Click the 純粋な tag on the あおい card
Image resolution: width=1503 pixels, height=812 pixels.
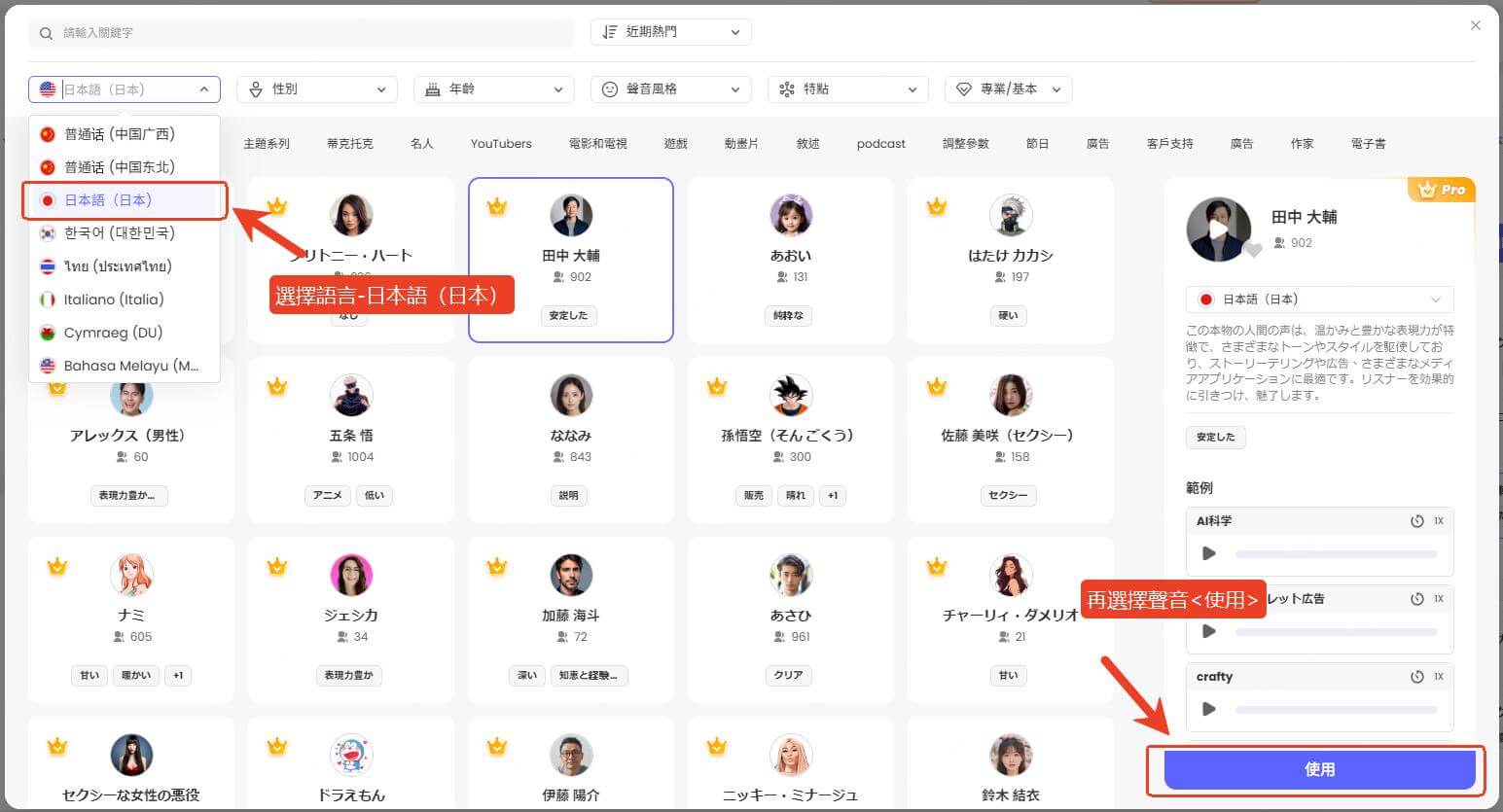pos(788,316)
